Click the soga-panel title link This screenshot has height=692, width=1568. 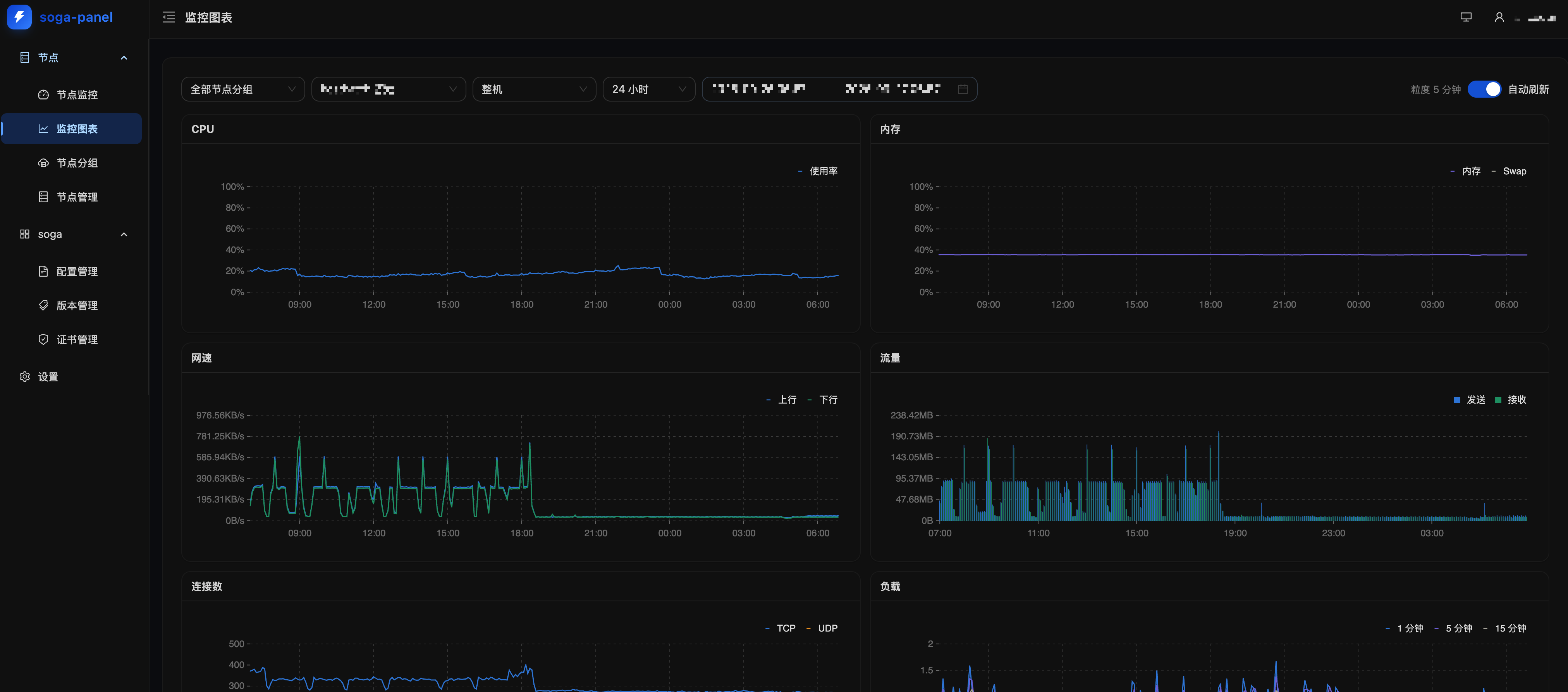[76, 17]
